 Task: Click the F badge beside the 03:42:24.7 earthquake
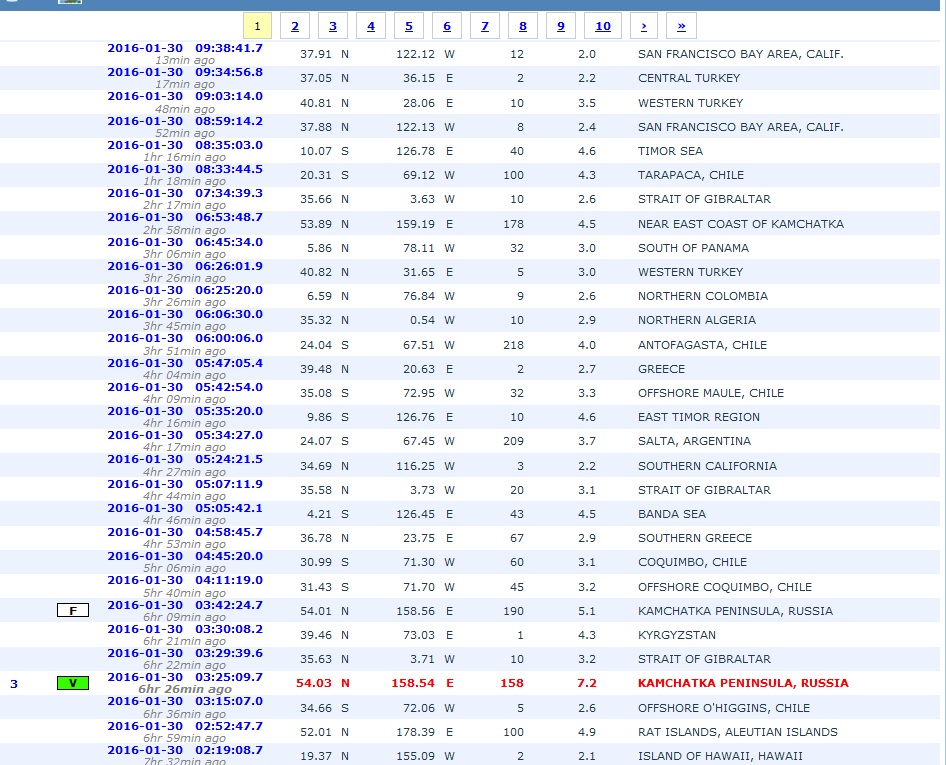[x=73, y=611]
